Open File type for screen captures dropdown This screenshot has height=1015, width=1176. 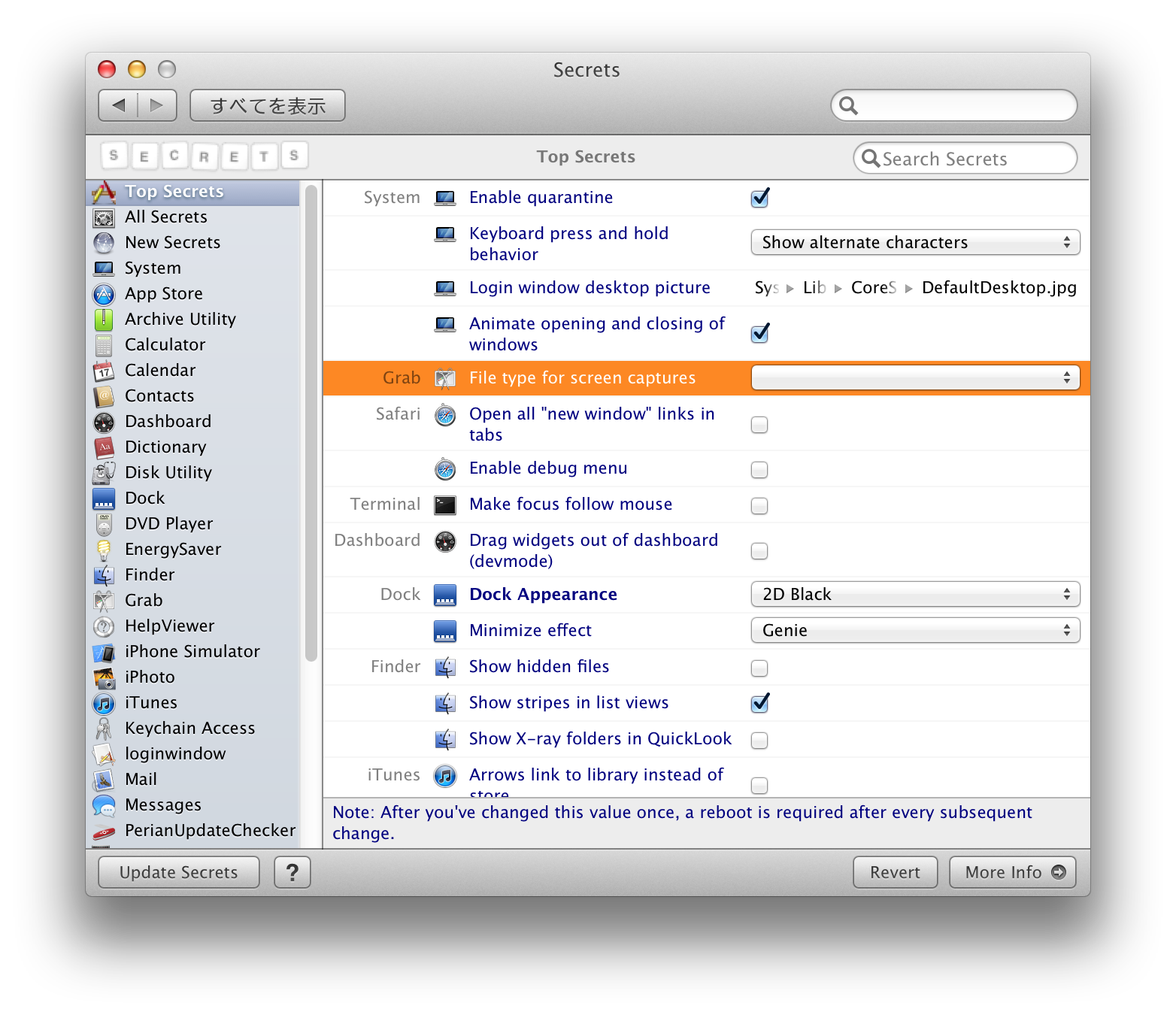pos(915,378)
